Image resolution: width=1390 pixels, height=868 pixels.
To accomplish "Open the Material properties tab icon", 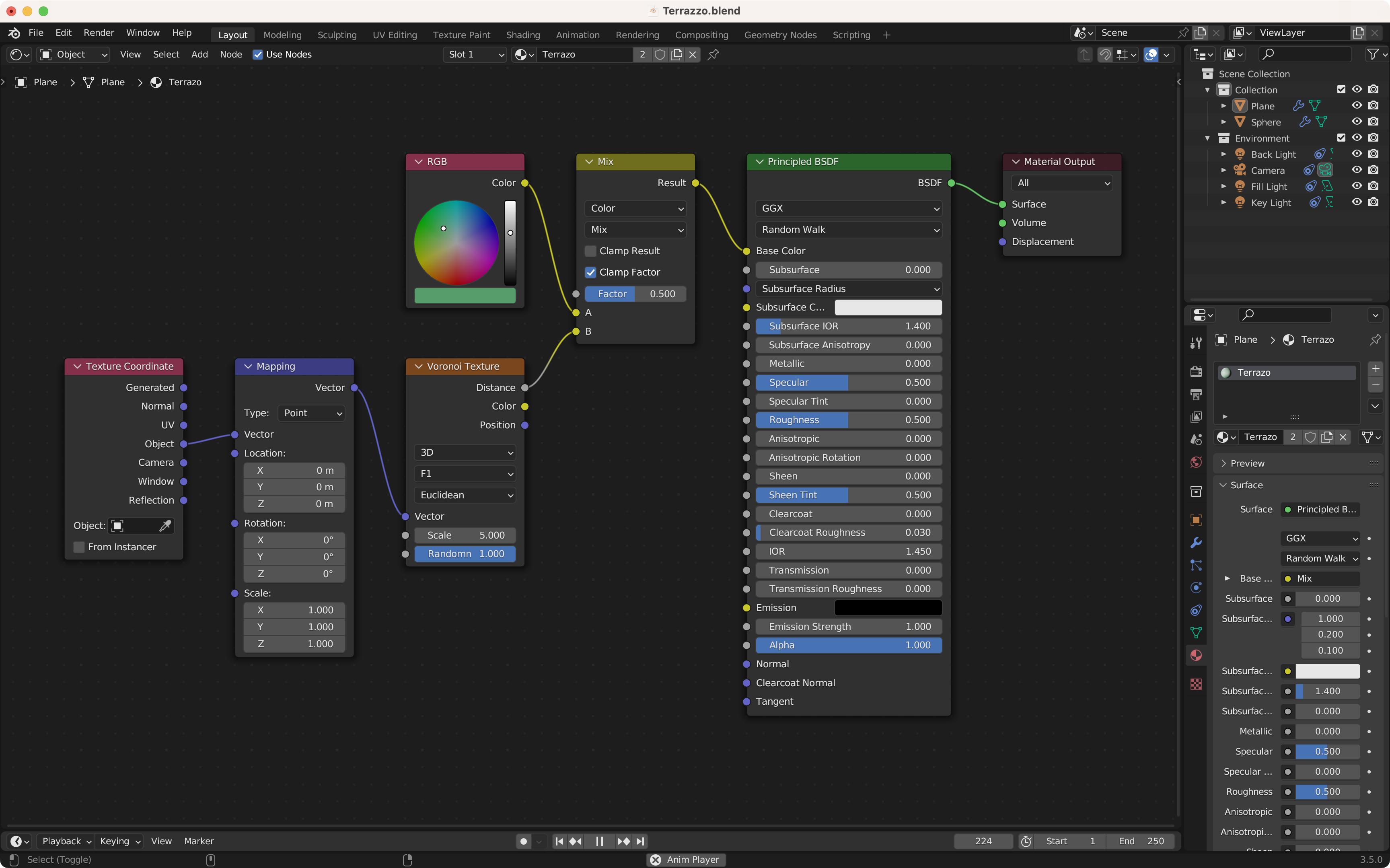I will tap(1196, 655).
